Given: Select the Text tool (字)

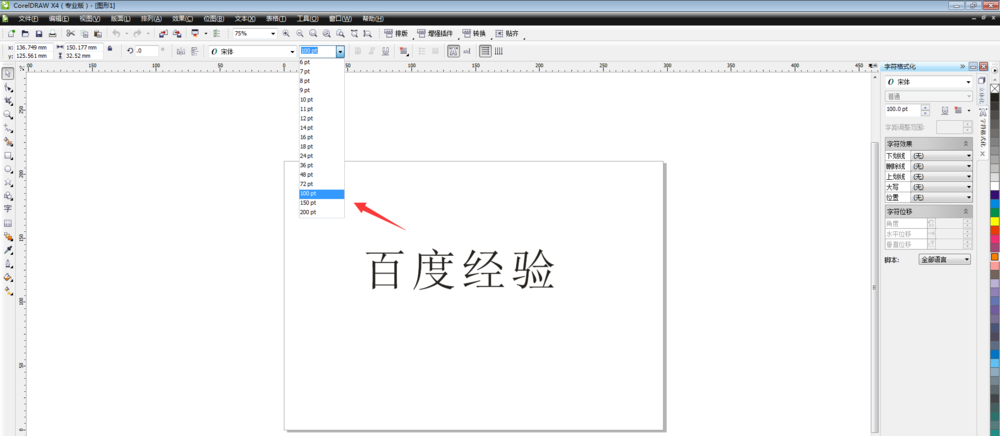Looking at the screenshot, I should (x=8, y=209).
